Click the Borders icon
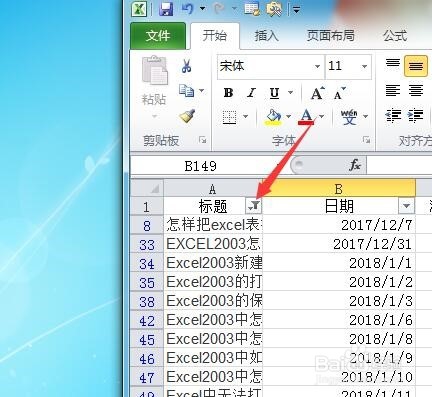Screen dimensions: 432x397 (x=230, y=117)
